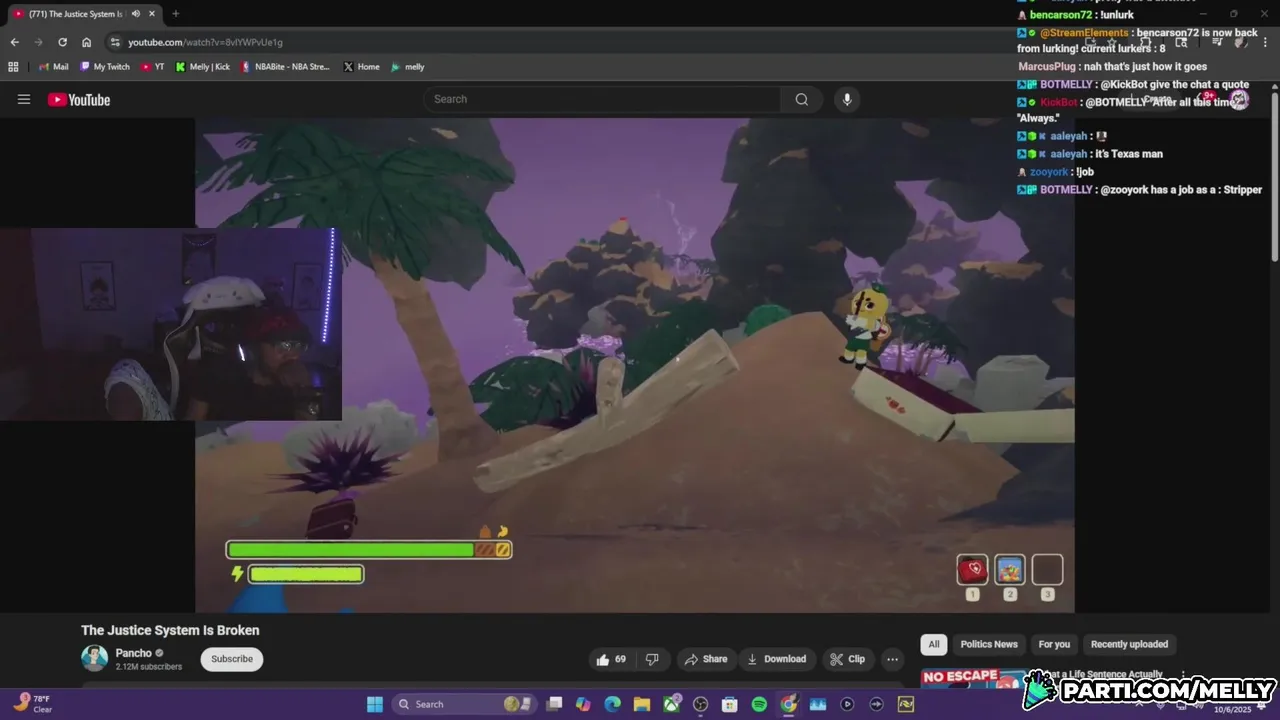
Task: Open the Pancho channel name link
Action: point(133,653)
